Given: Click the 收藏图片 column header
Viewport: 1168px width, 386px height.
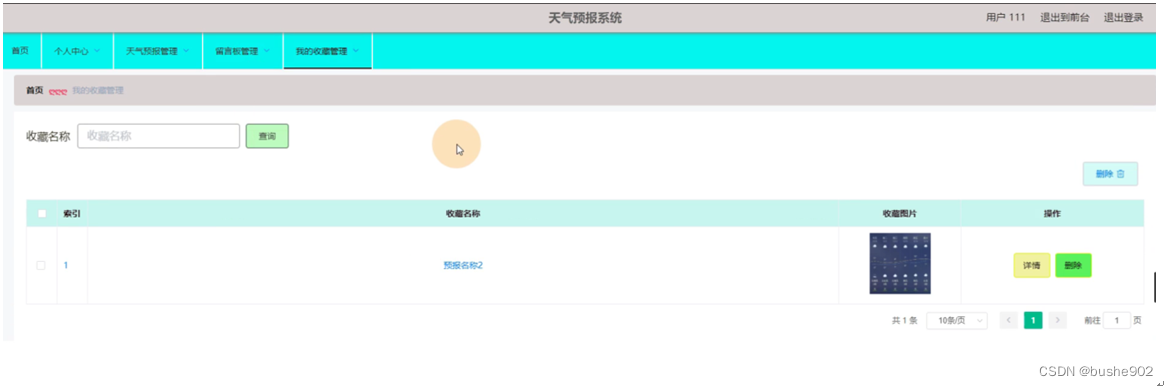Looking at the screenshot, I should point(900,213).
